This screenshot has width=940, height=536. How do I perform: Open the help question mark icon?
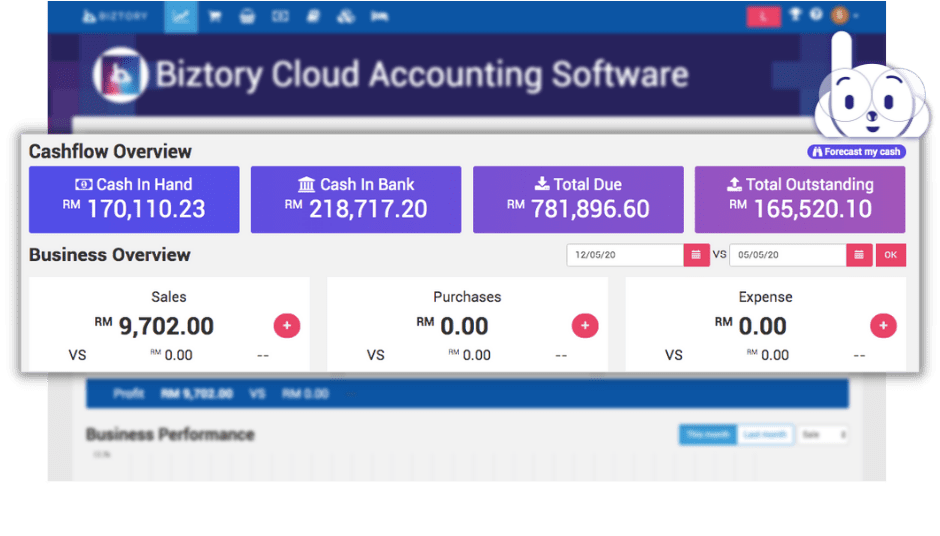tap(816, 14)
